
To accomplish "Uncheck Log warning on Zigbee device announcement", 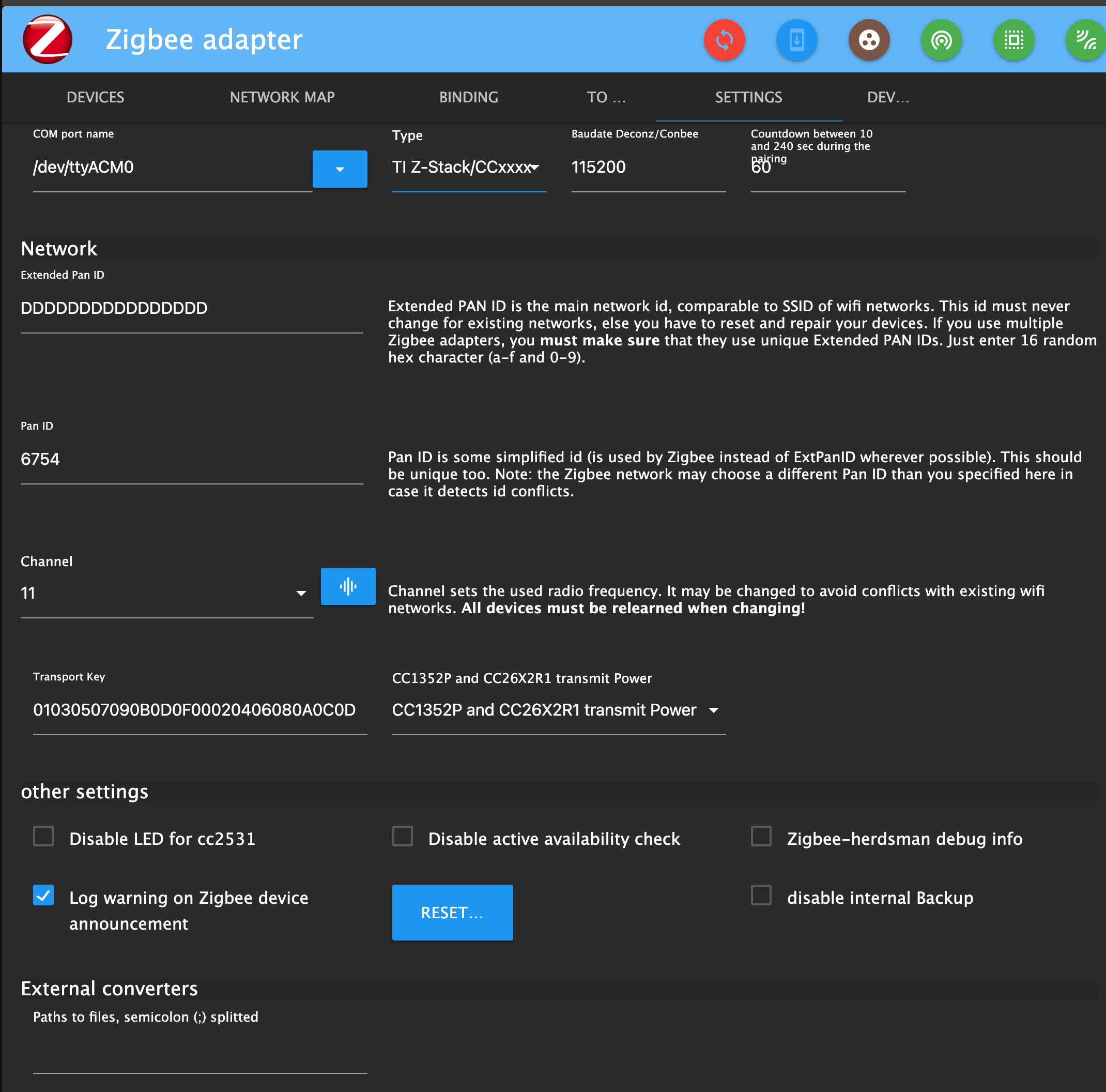I will click(43, 895).
